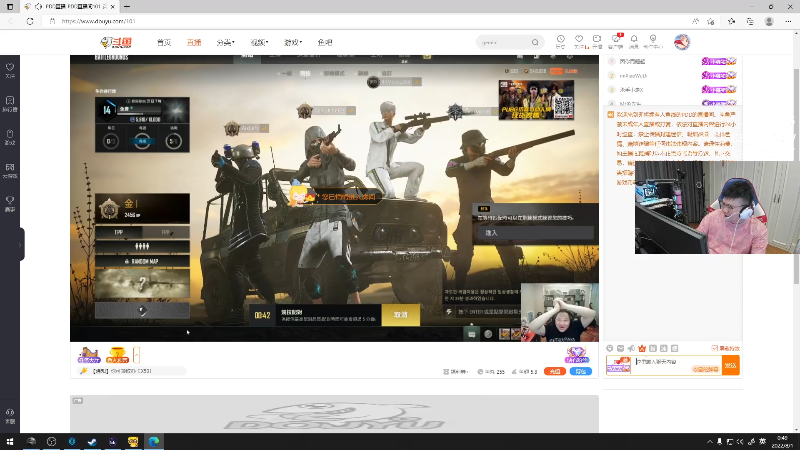Open the chat emoji smiley icon
Image resolution: width=800 pixels, height=450 pixels.
click(610, 348)
